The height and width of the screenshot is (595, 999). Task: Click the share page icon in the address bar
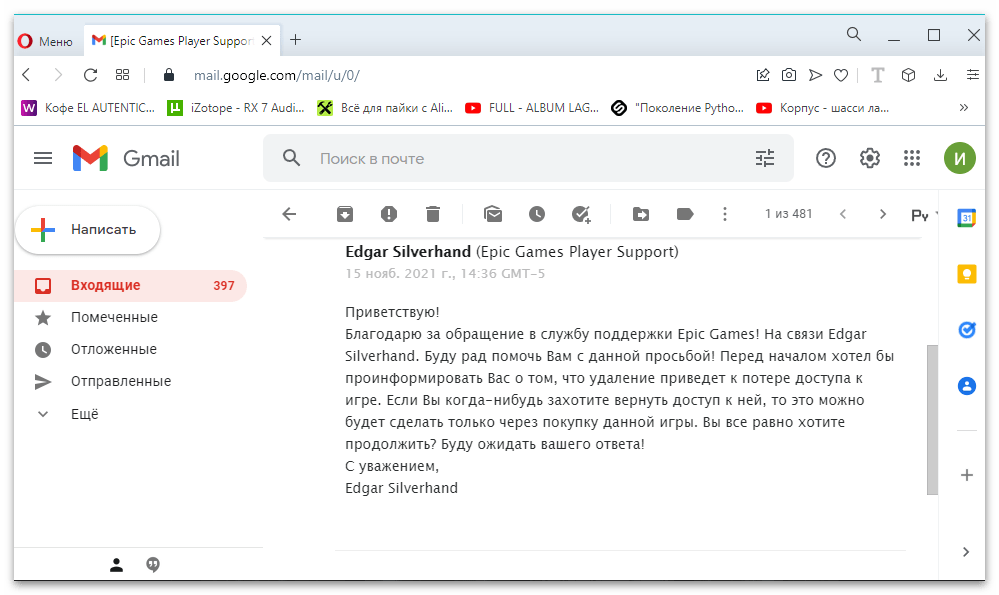pos(763,75)
